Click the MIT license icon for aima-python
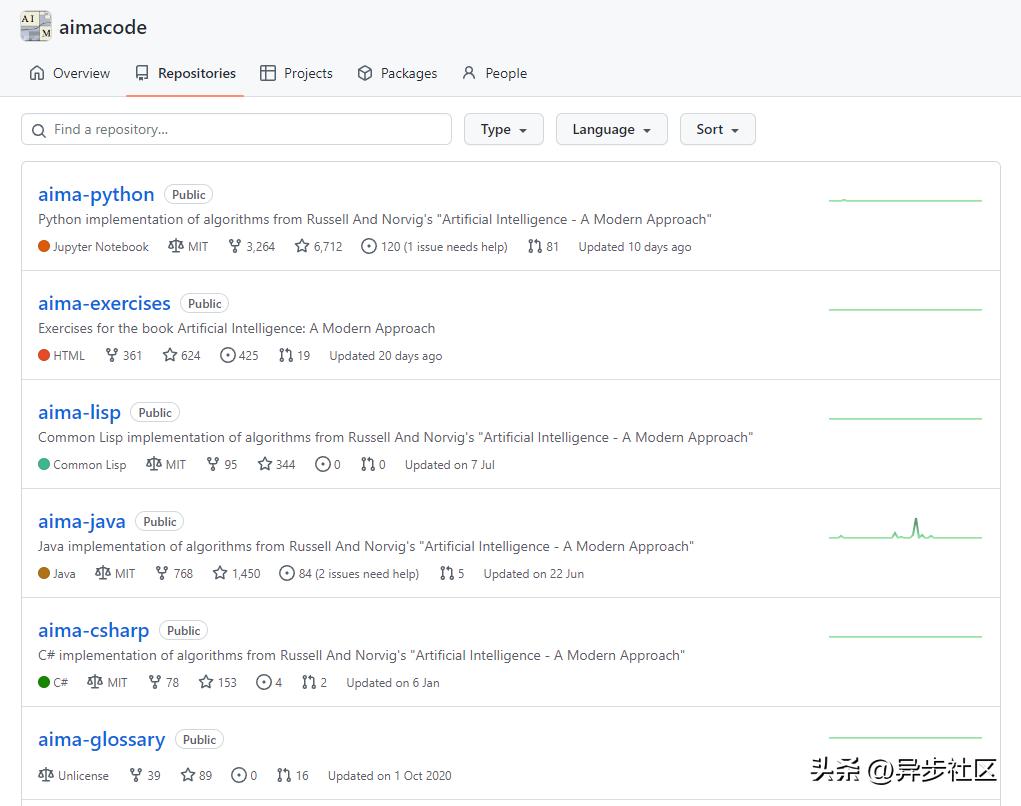This screenshot has width=1021, height=806. (x=176, y=246)
